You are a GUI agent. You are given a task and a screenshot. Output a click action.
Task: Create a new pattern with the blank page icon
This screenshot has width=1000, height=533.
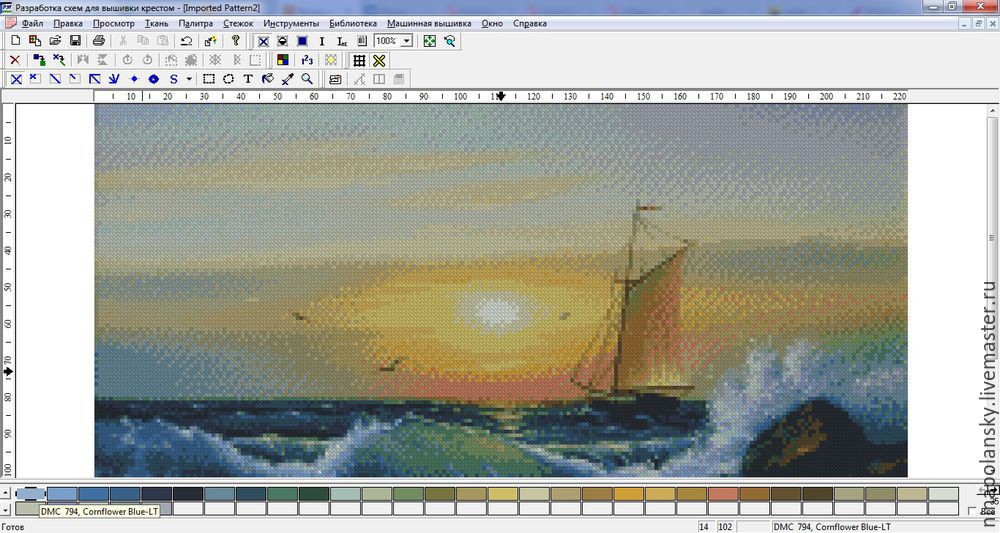[15, 41]
